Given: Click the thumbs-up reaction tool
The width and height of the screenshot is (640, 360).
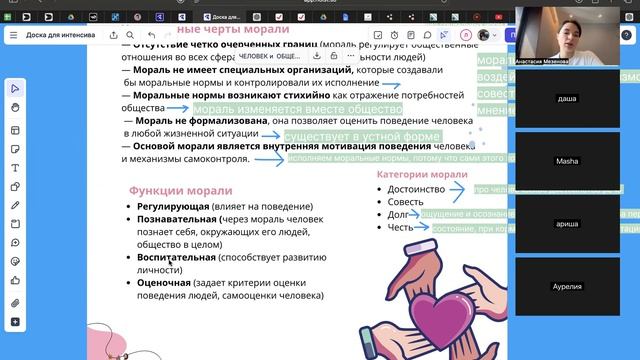Looking at the screenshot, I should [15, 280].
